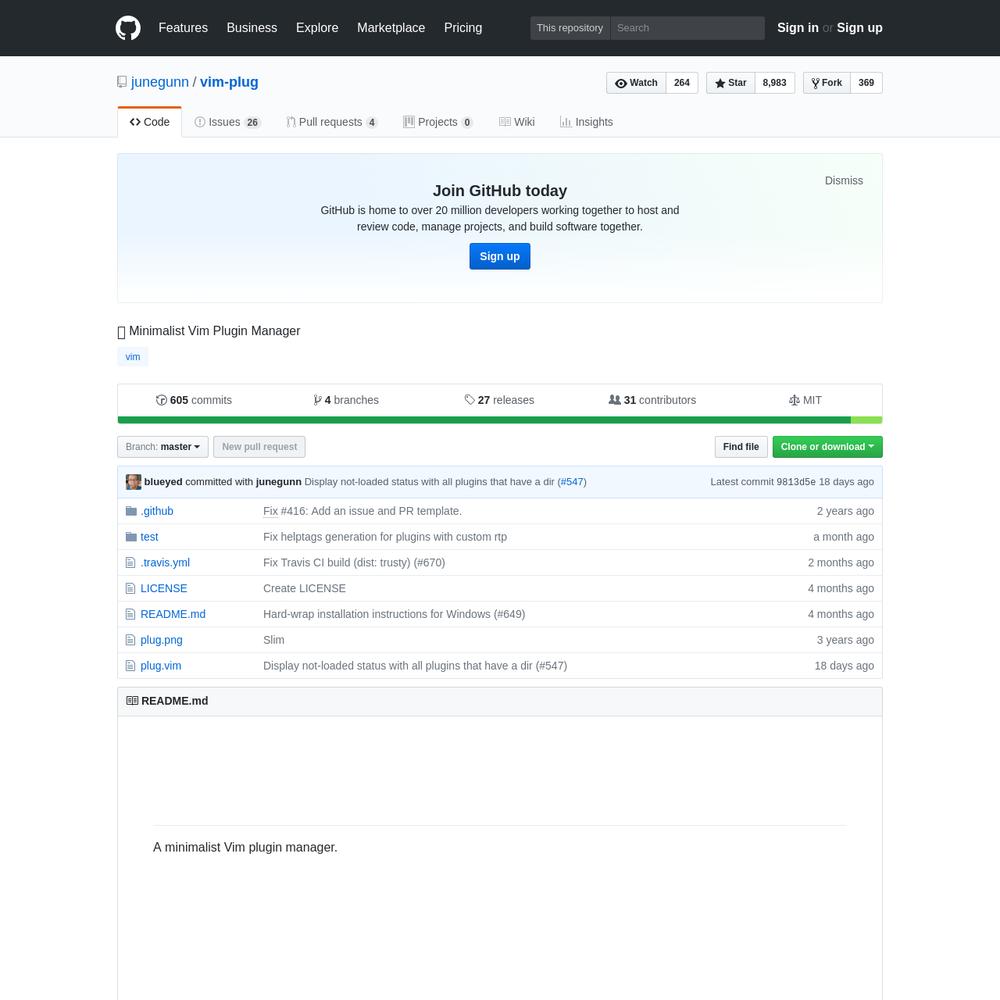The image size is (1000, 1000).
Task: Click the plug.vim file icon
Action: tap(130, 665)
